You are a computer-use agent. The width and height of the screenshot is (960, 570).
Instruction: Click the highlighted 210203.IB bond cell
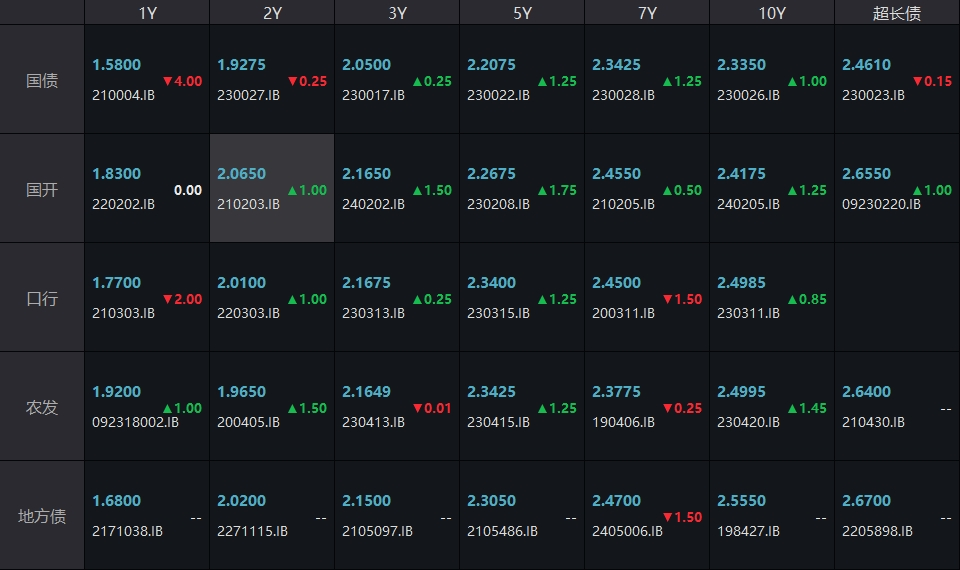point(248,204)
